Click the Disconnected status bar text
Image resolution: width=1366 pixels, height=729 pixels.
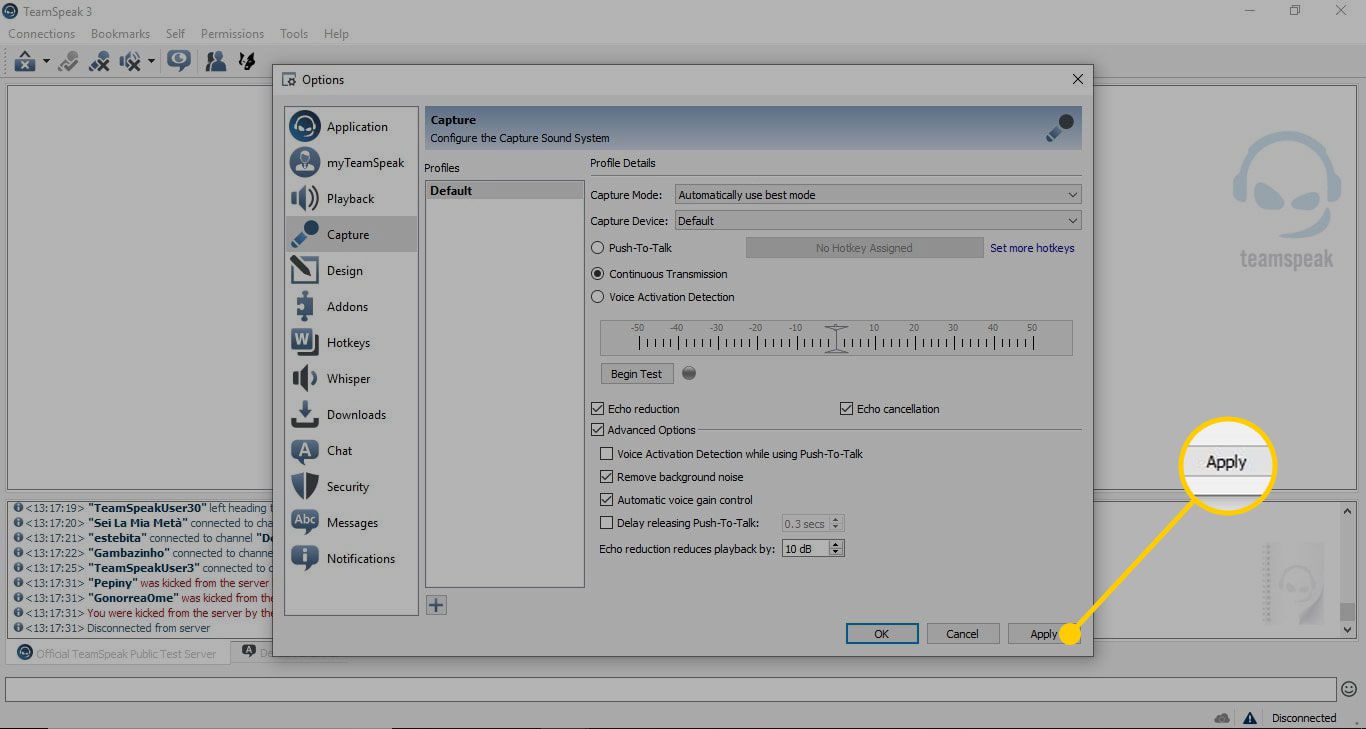(x=1304, y=718)
